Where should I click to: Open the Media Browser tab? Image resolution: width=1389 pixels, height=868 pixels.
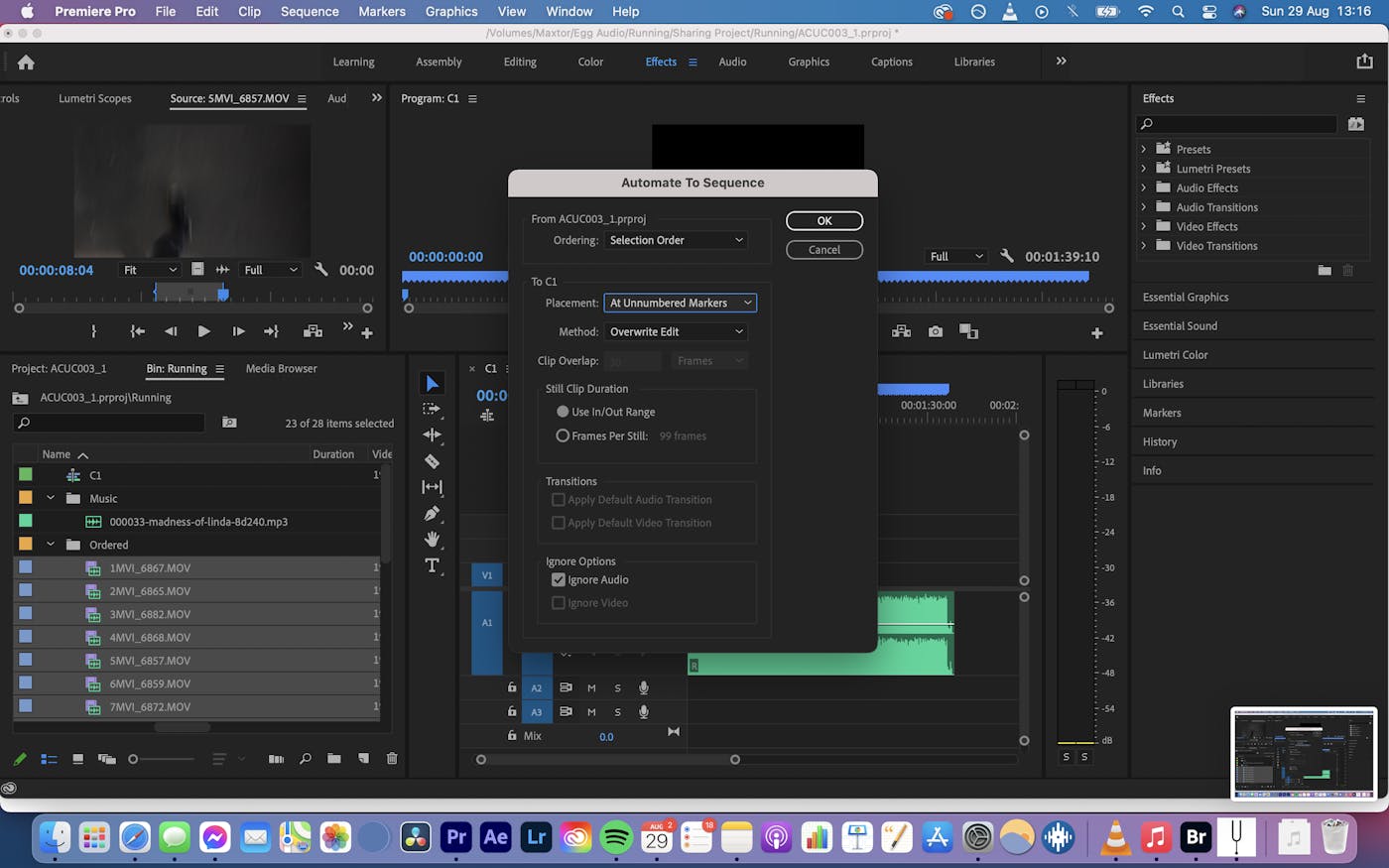tap(281, 368)
